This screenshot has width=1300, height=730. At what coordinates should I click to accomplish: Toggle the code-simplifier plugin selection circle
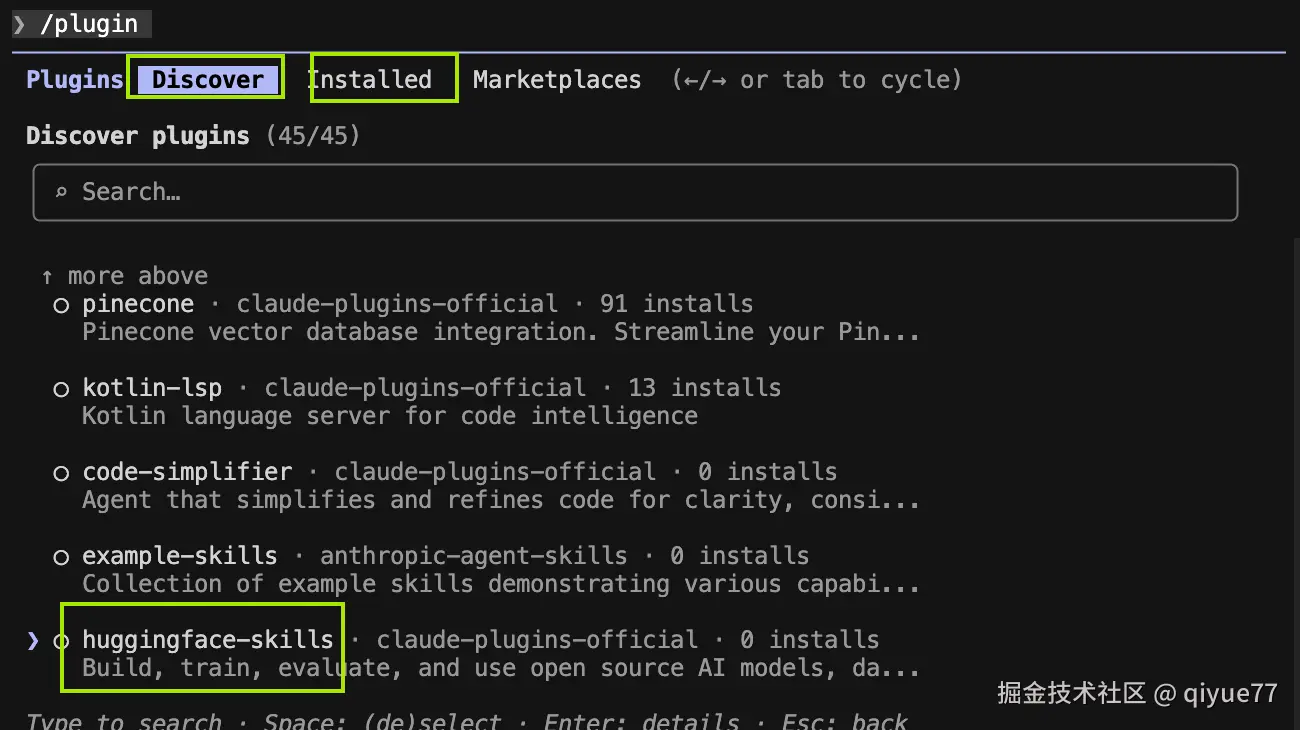pyautogui.click(x=61, y=473)
